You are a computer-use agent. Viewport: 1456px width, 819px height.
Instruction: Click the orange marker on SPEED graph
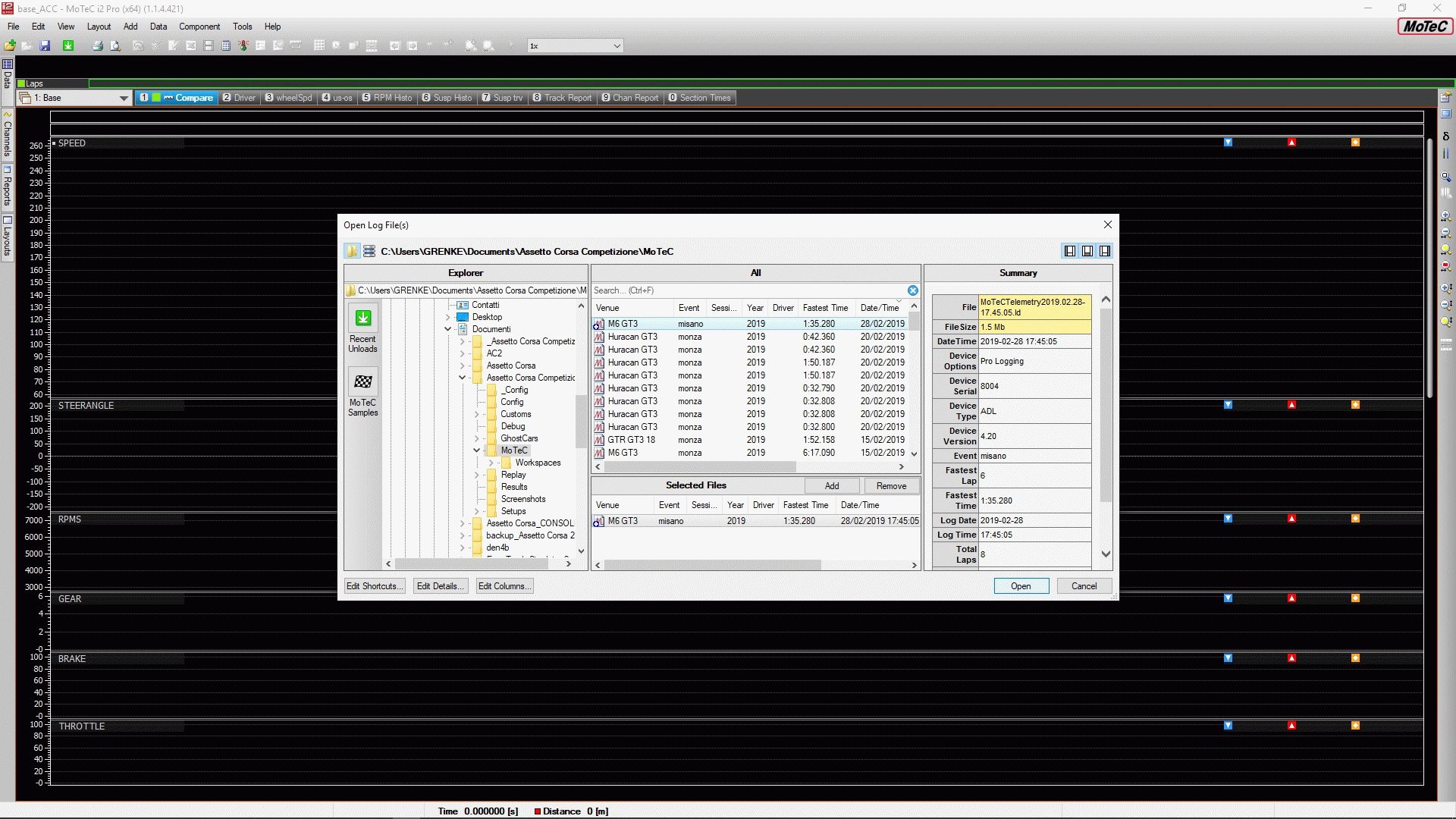[1355, 143]
